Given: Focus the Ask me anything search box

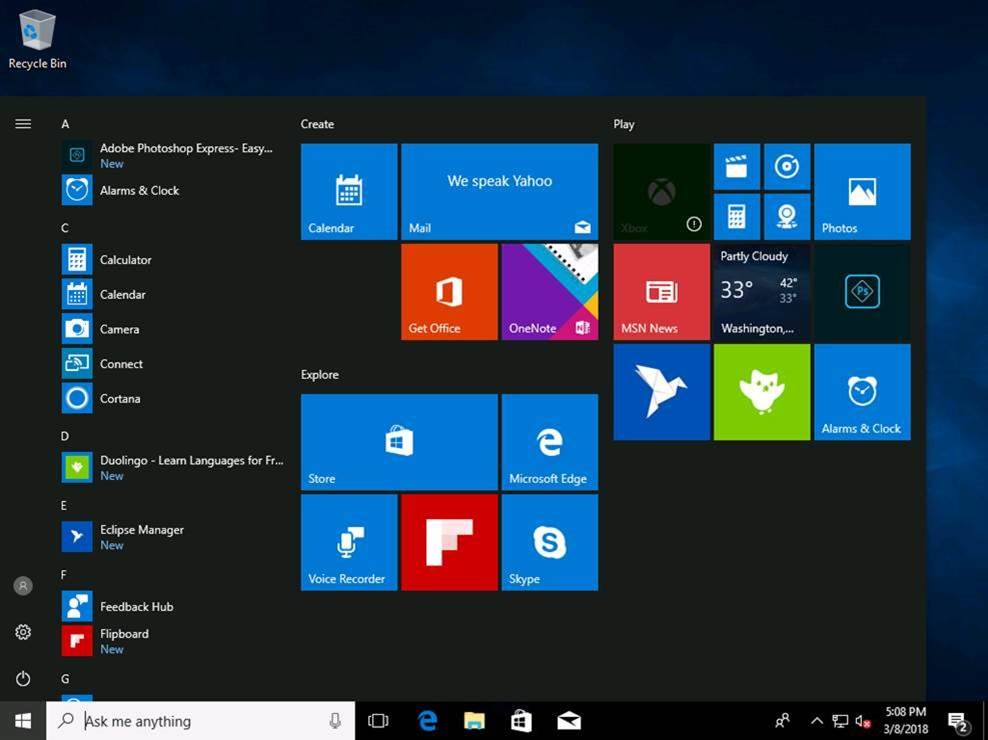Looking at the screenshot, I should [200, 720].
